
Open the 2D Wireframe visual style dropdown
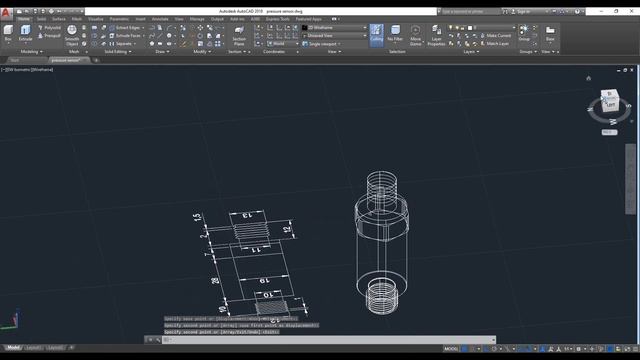[x=334, y=28]
